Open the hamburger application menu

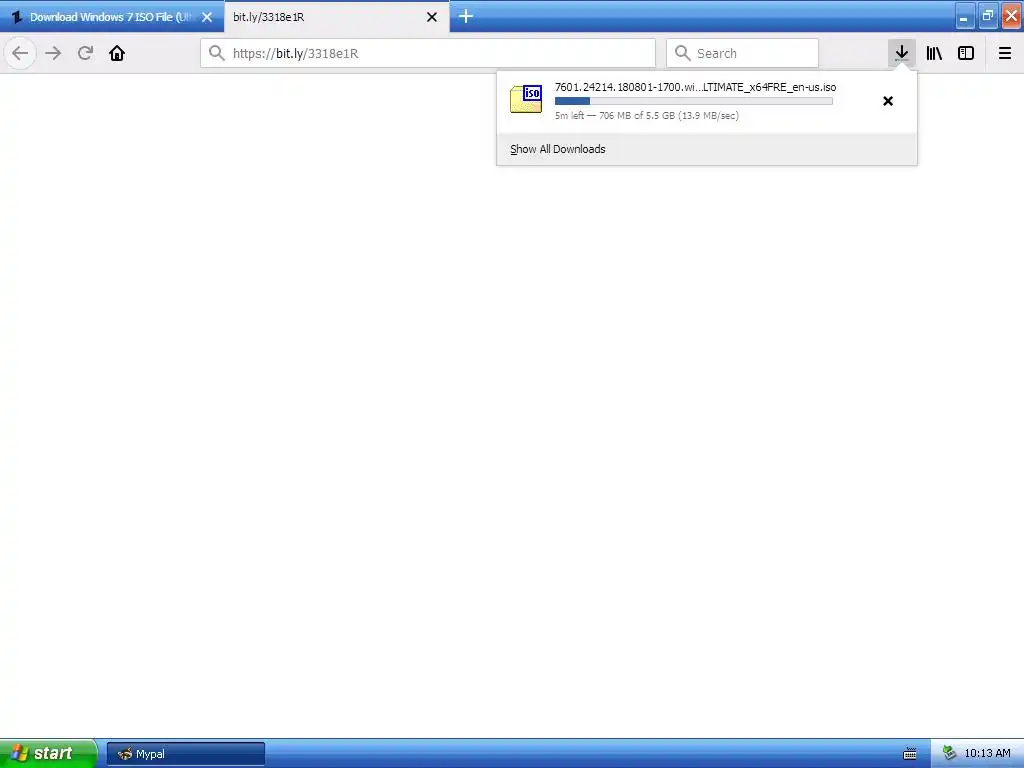point(1004,53)
